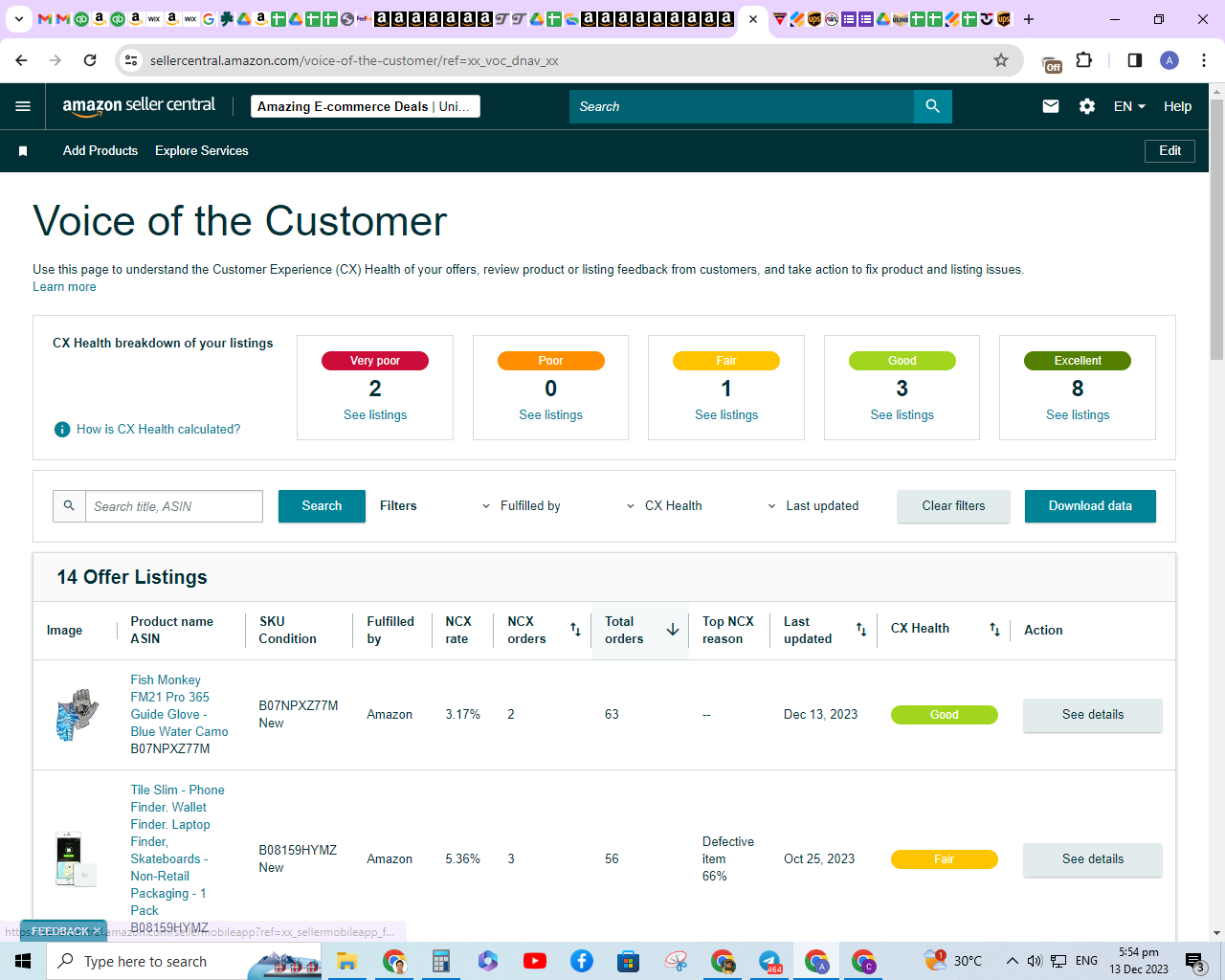
Task: Open the Chrome extensions puzzle icon
Action: coord(1084,60)
